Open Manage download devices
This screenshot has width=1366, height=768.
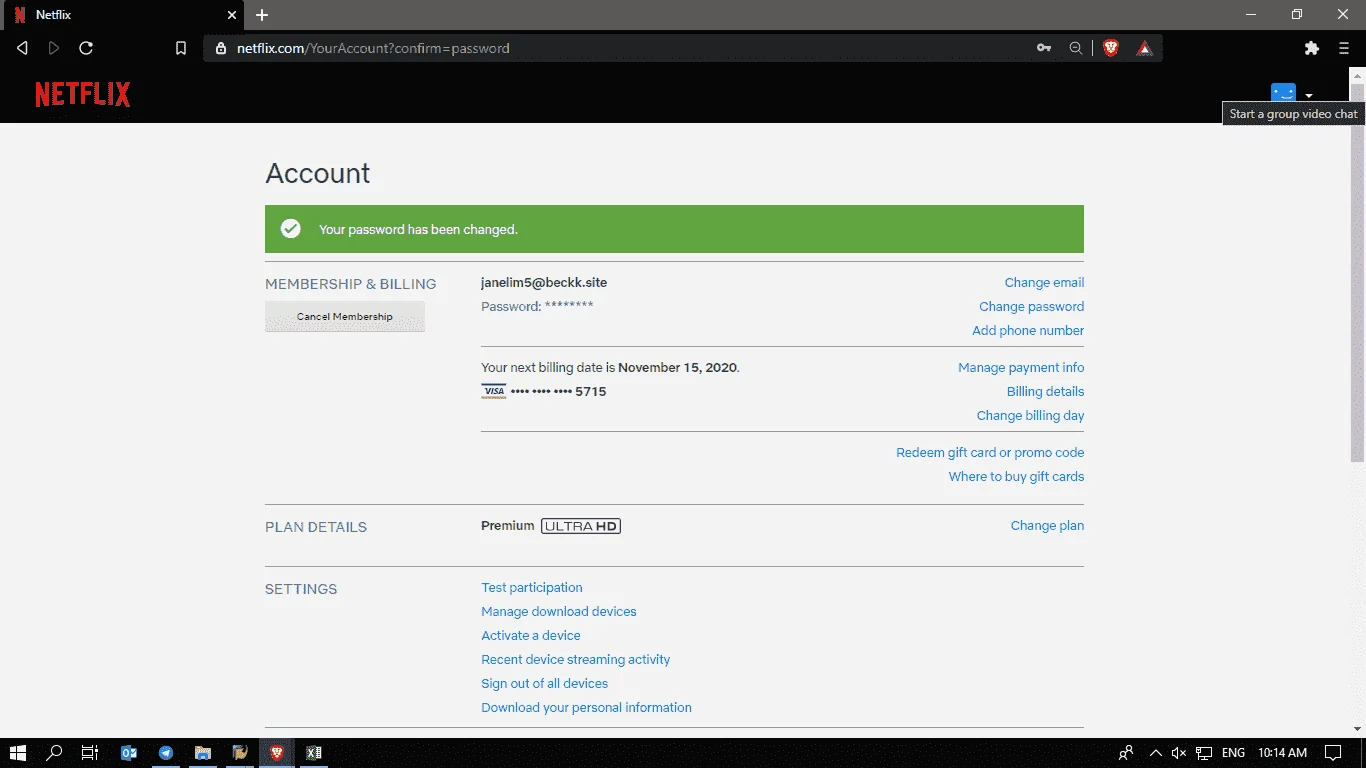coord(559,612)
